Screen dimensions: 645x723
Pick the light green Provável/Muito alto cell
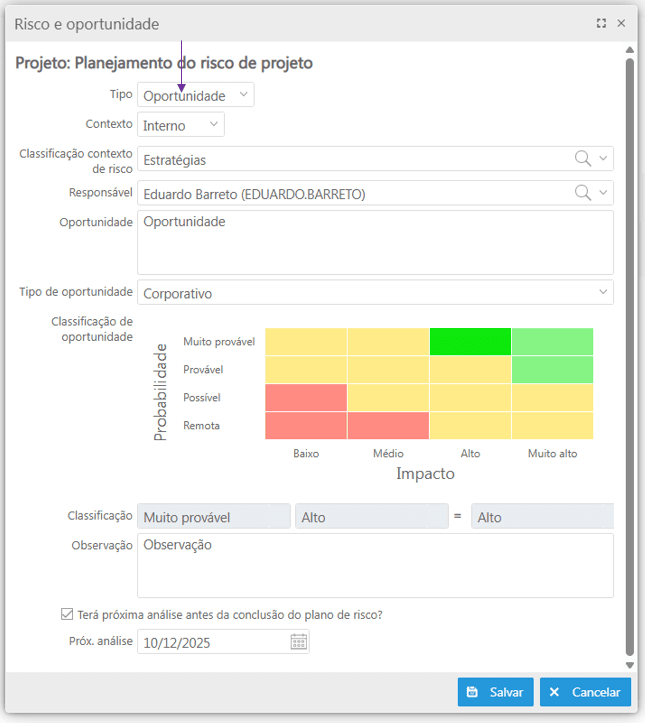tap(552, 369)
